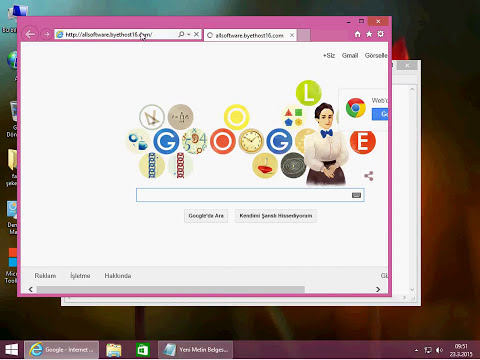
Task: Close the allsoftware.byethost16.com tab
Action: click(292, 35)
